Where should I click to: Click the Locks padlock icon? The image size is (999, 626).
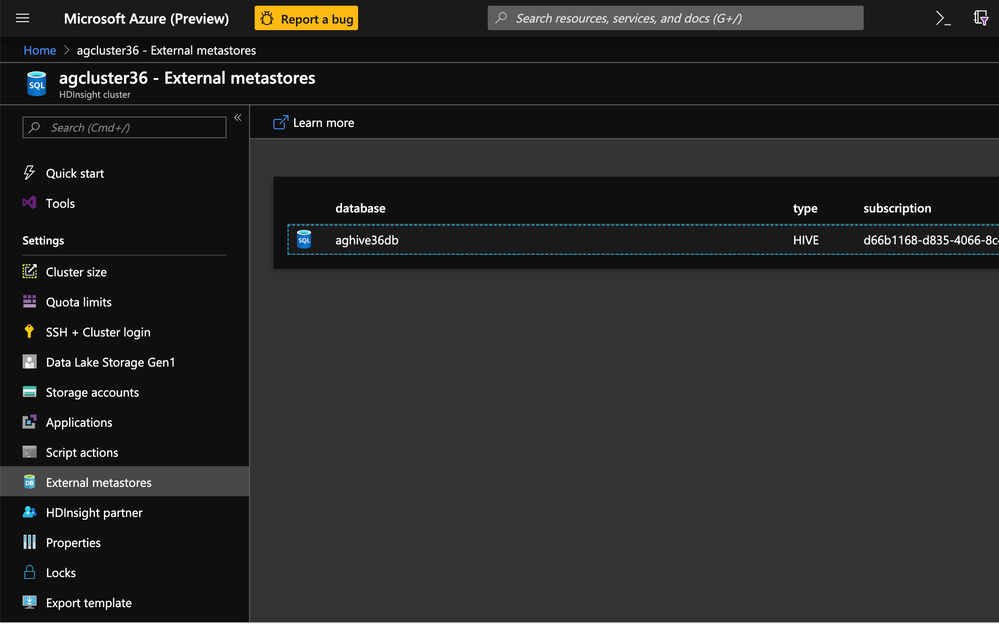[29, 572]
